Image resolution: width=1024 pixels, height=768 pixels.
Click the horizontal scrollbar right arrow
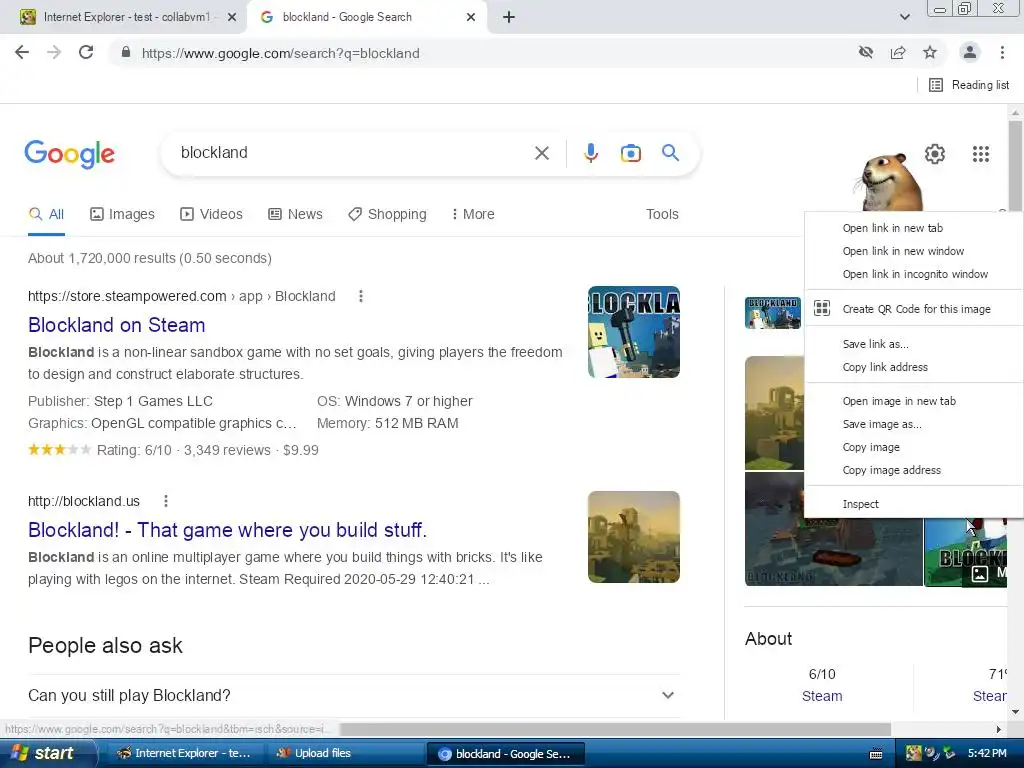click(999, 729)
